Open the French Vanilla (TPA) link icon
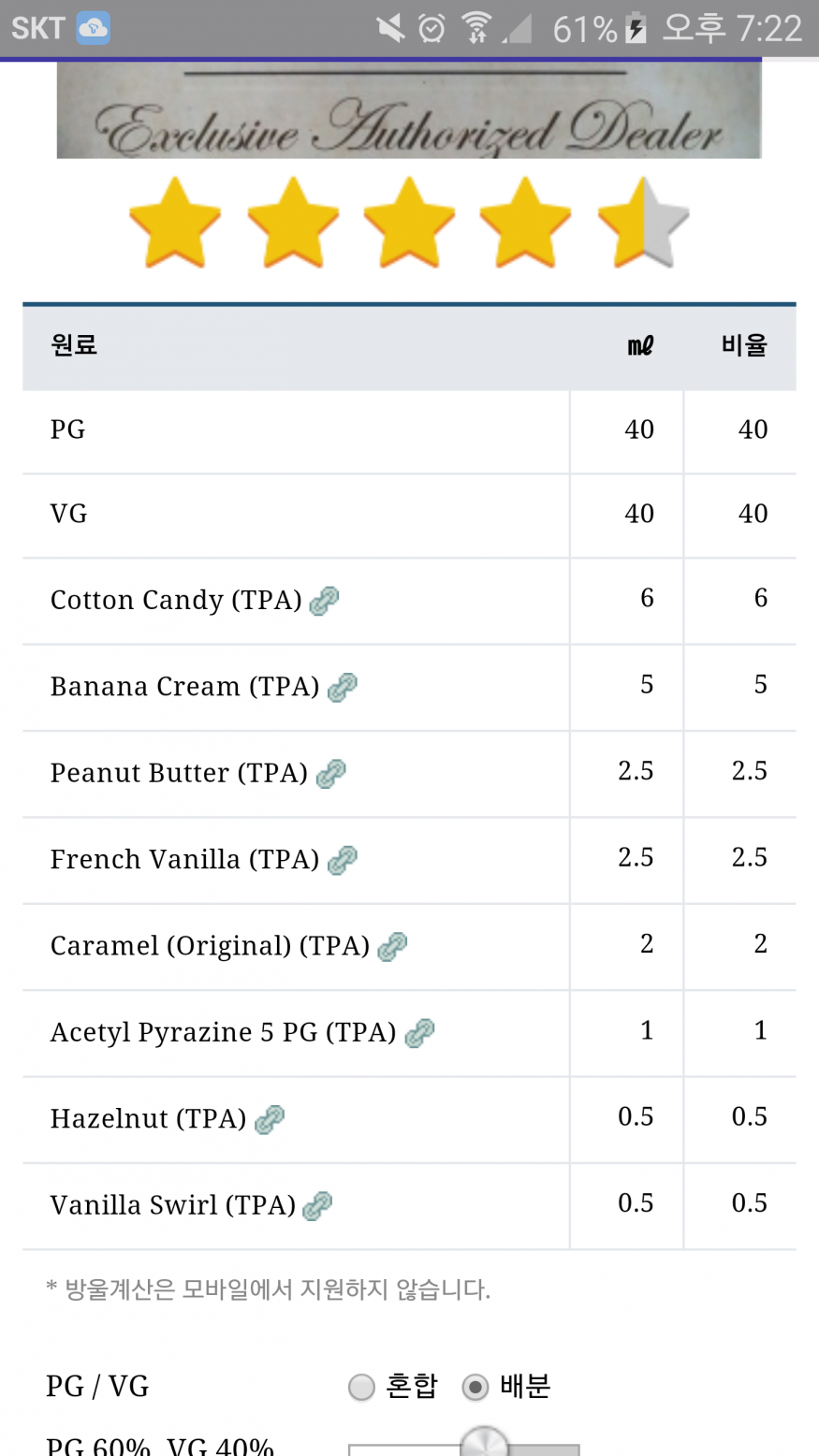 pyautogui.click(x=342, y=859)
